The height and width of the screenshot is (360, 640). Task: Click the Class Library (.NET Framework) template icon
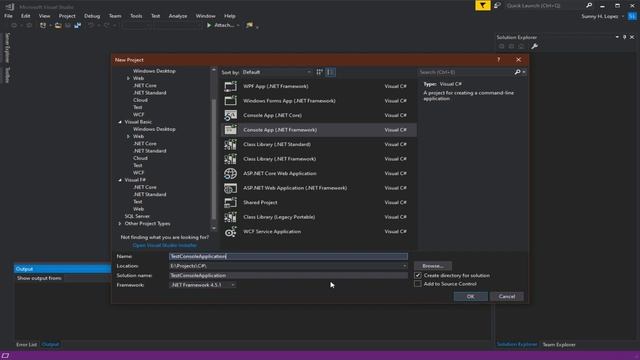(x=230, y=159)
